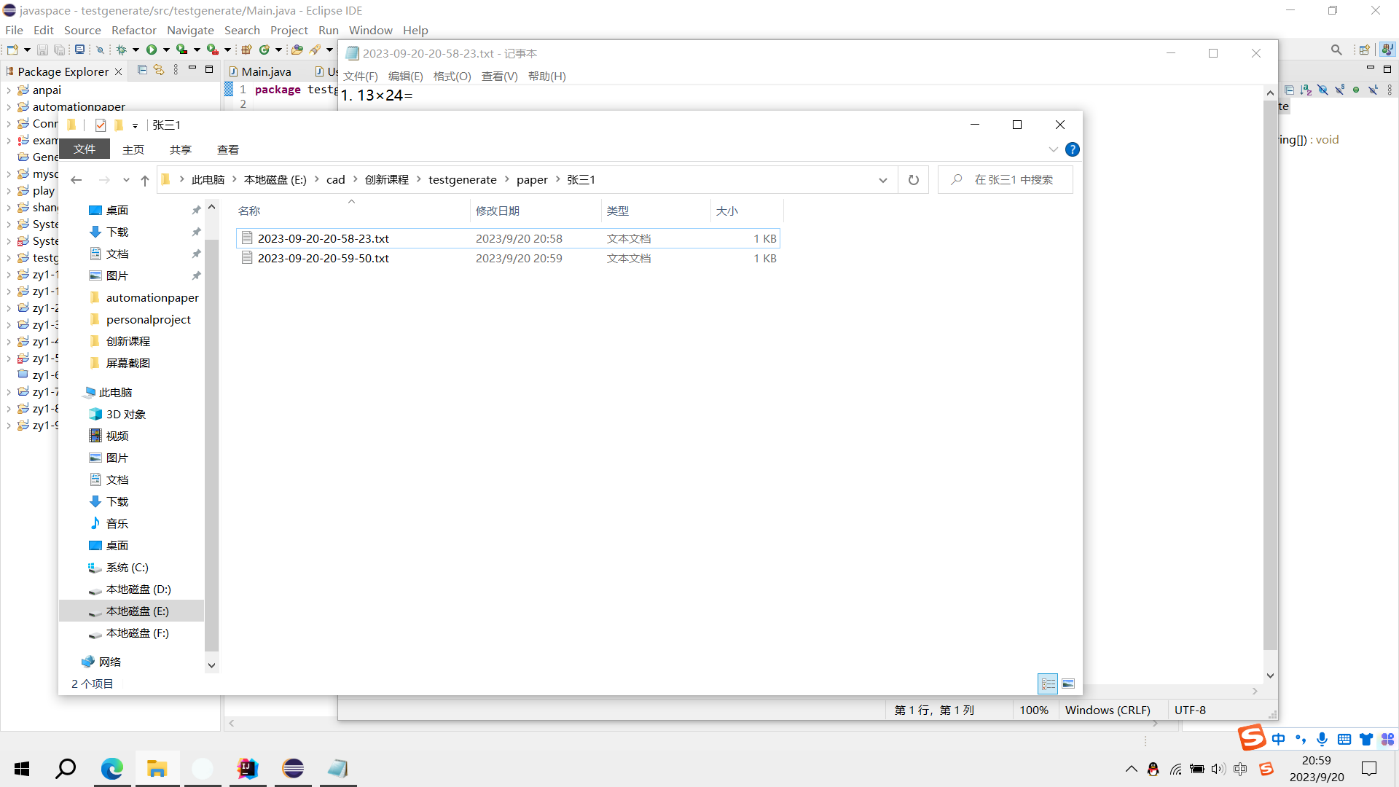Toggle Sogou Chinese input mode indicator

(x=1279, y=739)
